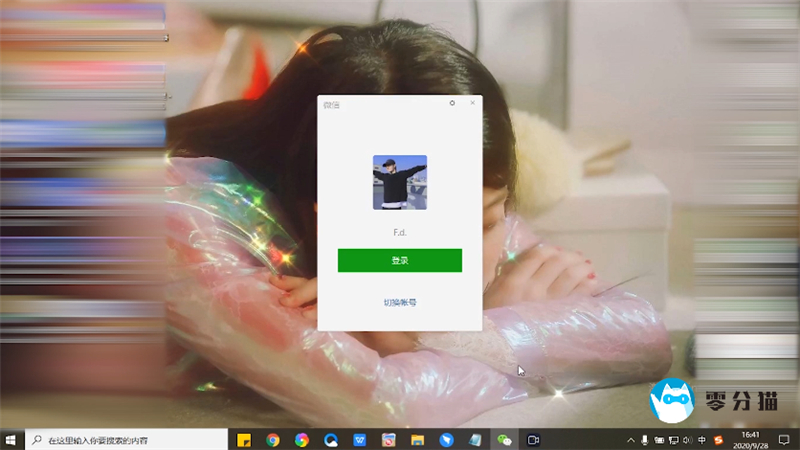This screenshot has height=450, width=800.
Task: Click the F.d. profile avatar picture
Action: tap(399, 182)
